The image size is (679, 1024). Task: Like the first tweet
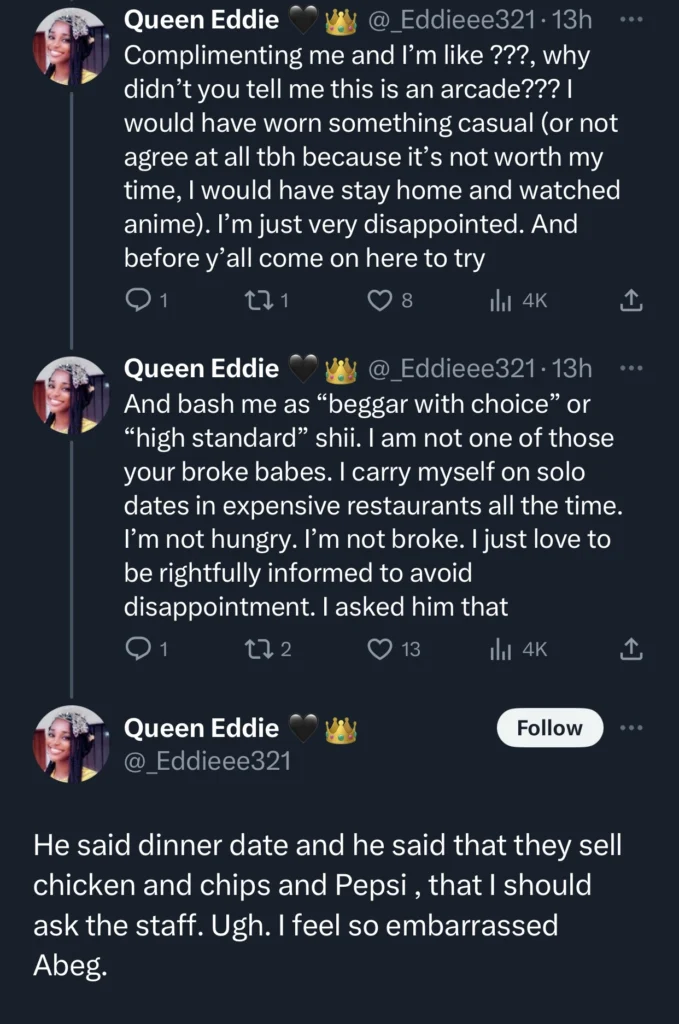(x=383, y=298)
